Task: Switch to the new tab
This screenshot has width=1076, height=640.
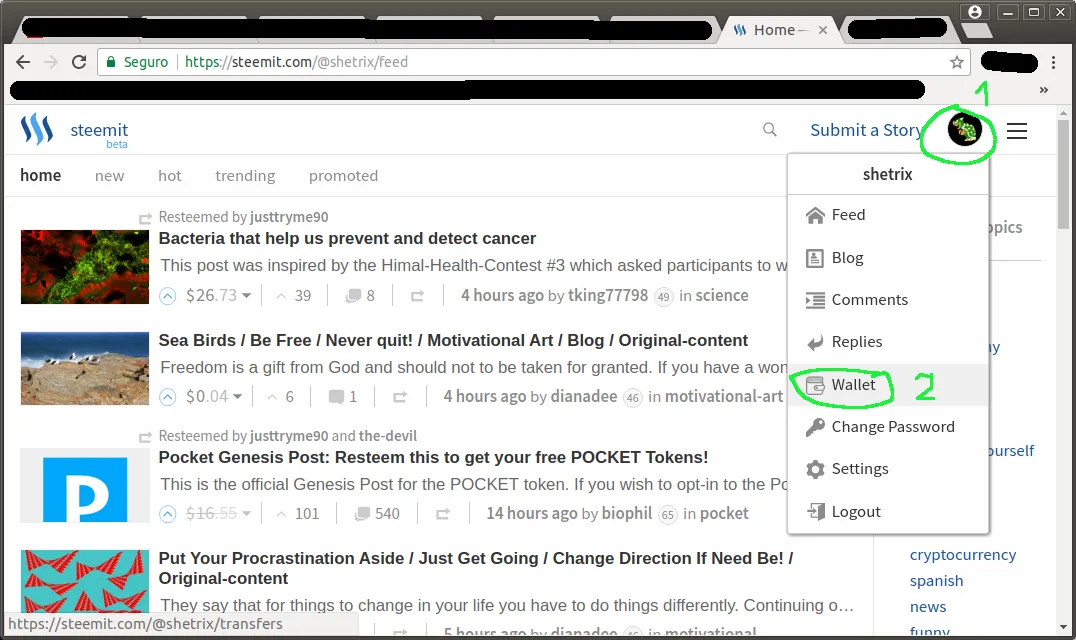Action: (x=110, y=176)
